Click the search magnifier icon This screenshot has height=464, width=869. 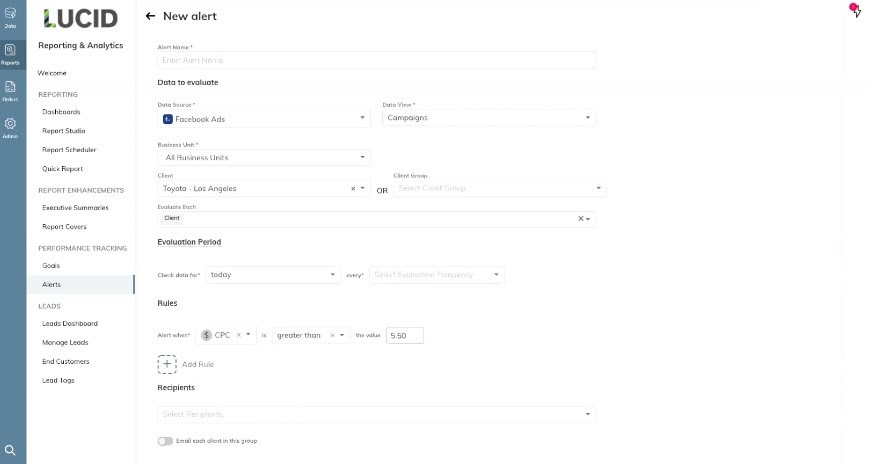point(10,450)
